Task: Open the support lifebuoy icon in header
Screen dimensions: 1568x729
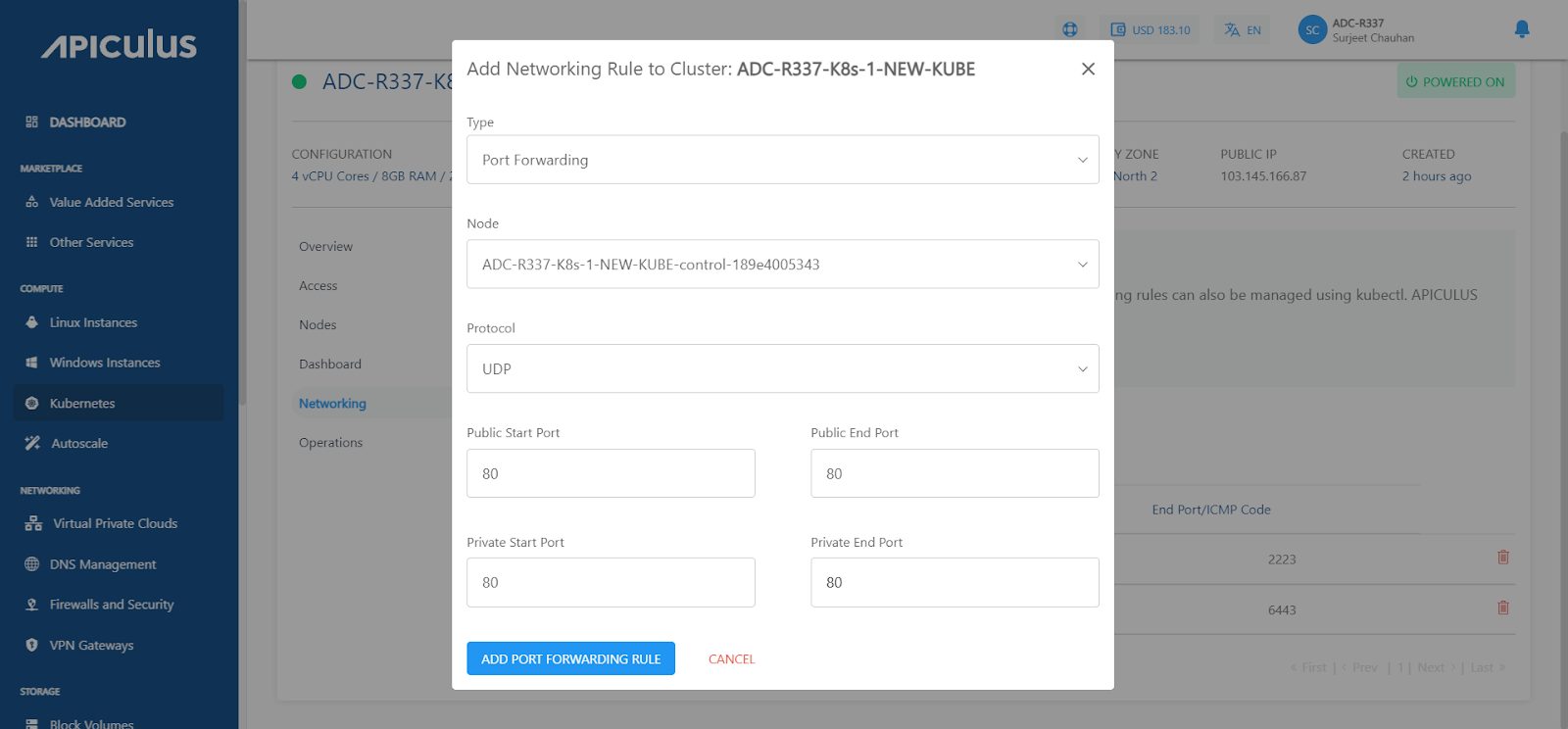Action: [1070, 29]
